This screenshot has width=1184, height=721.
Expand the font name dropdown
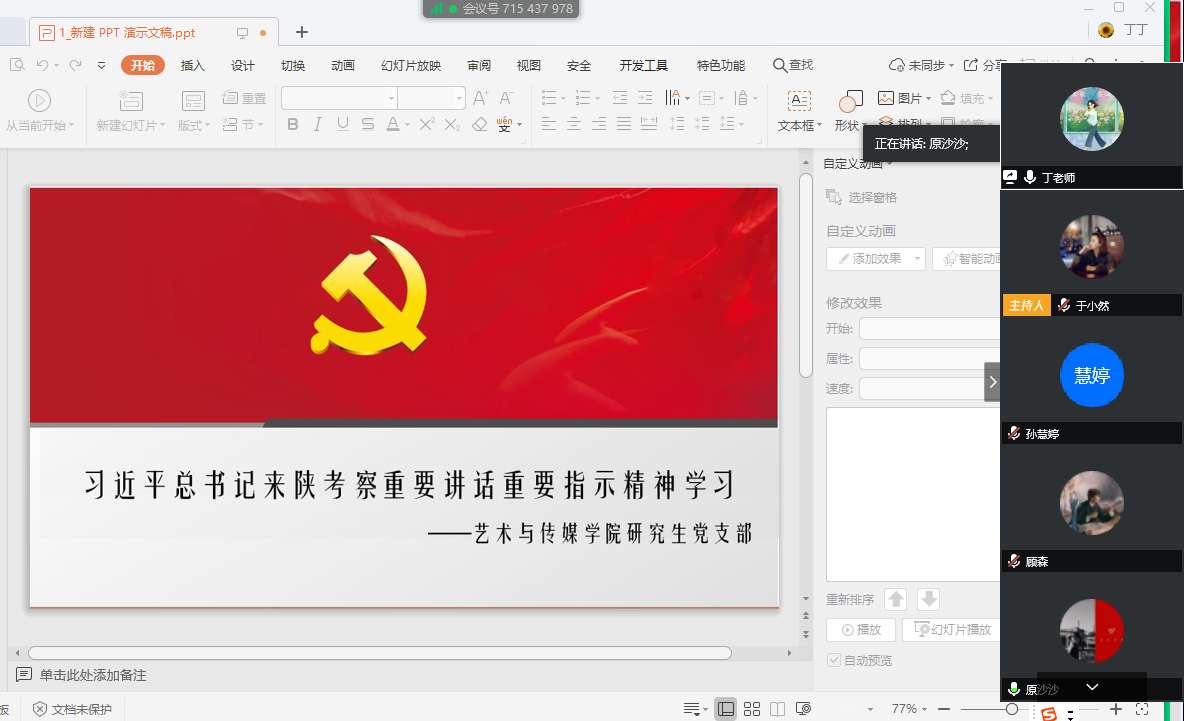coord(391,98)
